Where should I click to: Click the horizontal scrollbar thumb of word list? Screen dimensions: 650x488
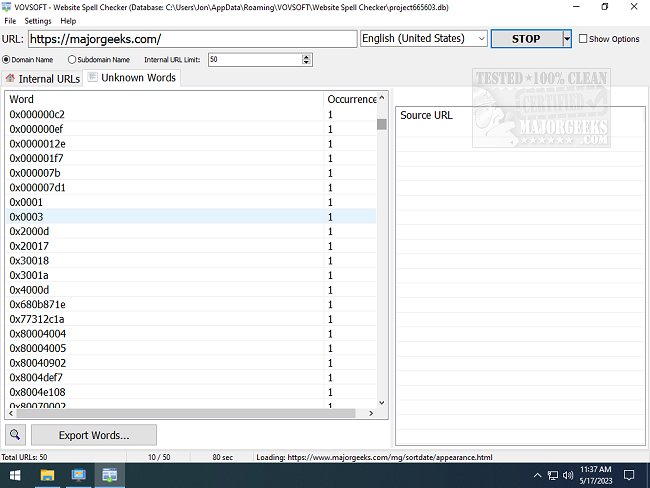click(x=186, y=413)
